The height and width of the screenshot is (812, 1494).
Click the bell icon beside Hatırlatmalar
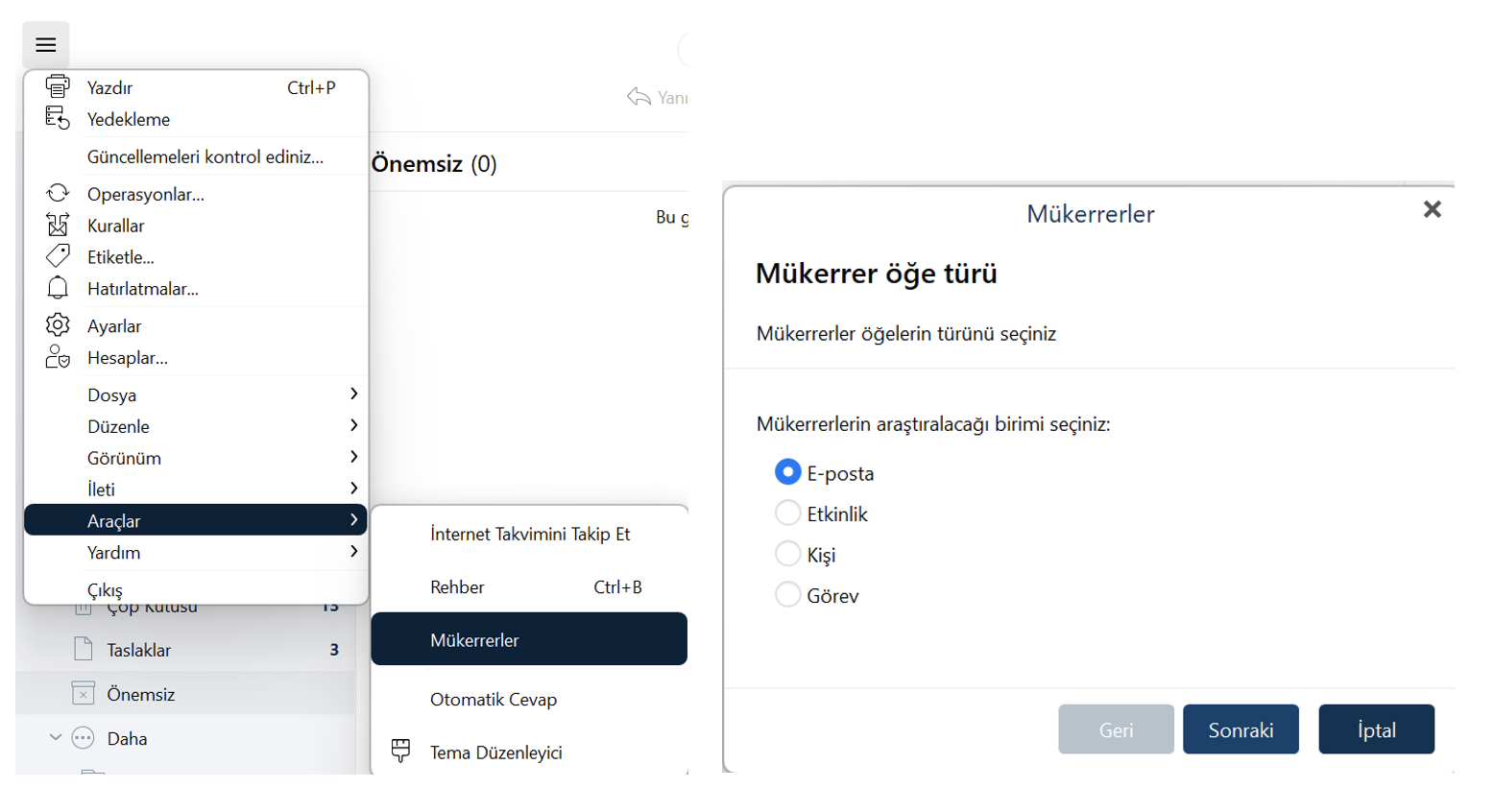point(58,288)
